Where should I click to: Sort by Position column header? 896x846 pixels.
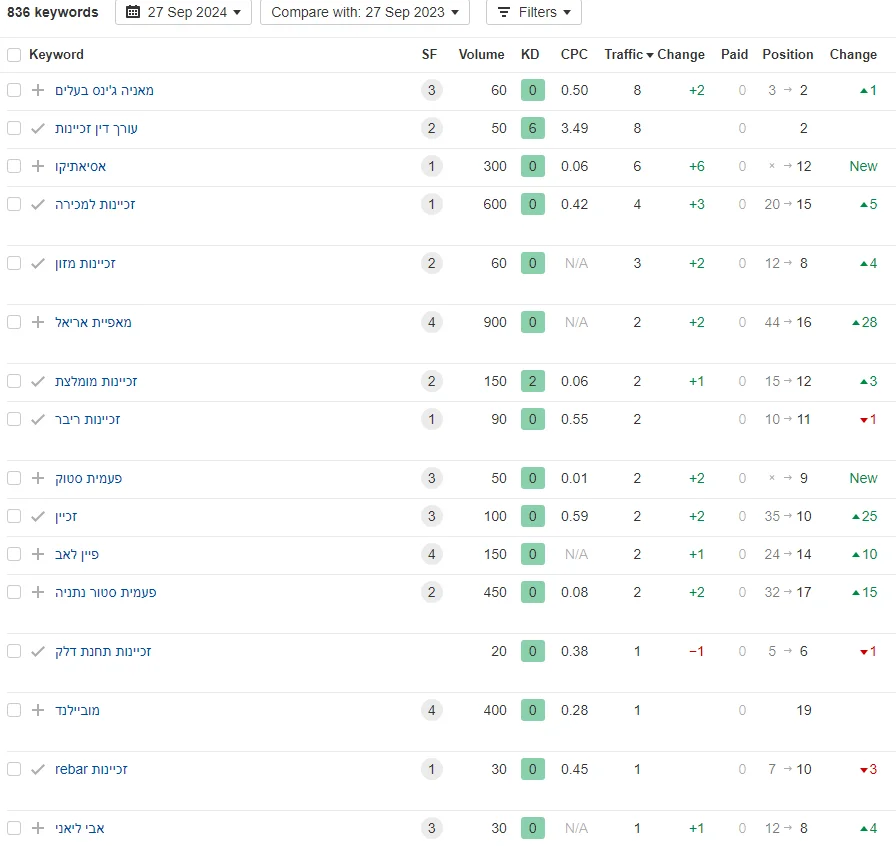(787, 54)
